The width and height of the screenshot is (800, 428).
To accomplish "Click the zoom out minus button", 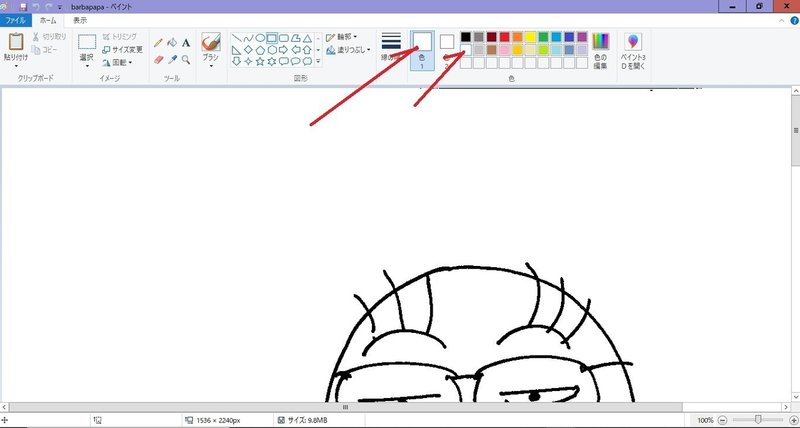I will point(723,420).
